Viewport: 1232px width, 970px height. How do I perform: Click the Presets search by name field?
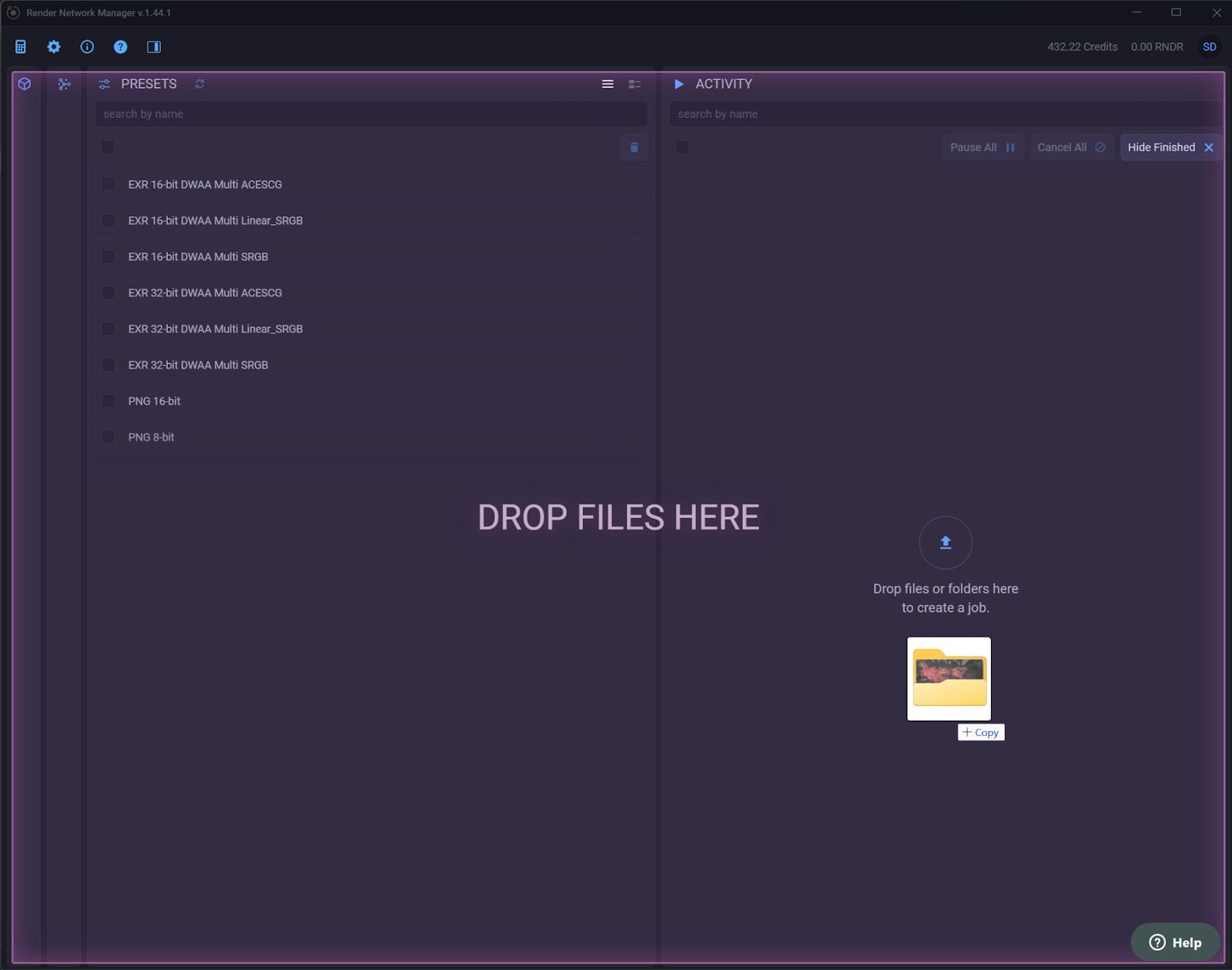370,114
